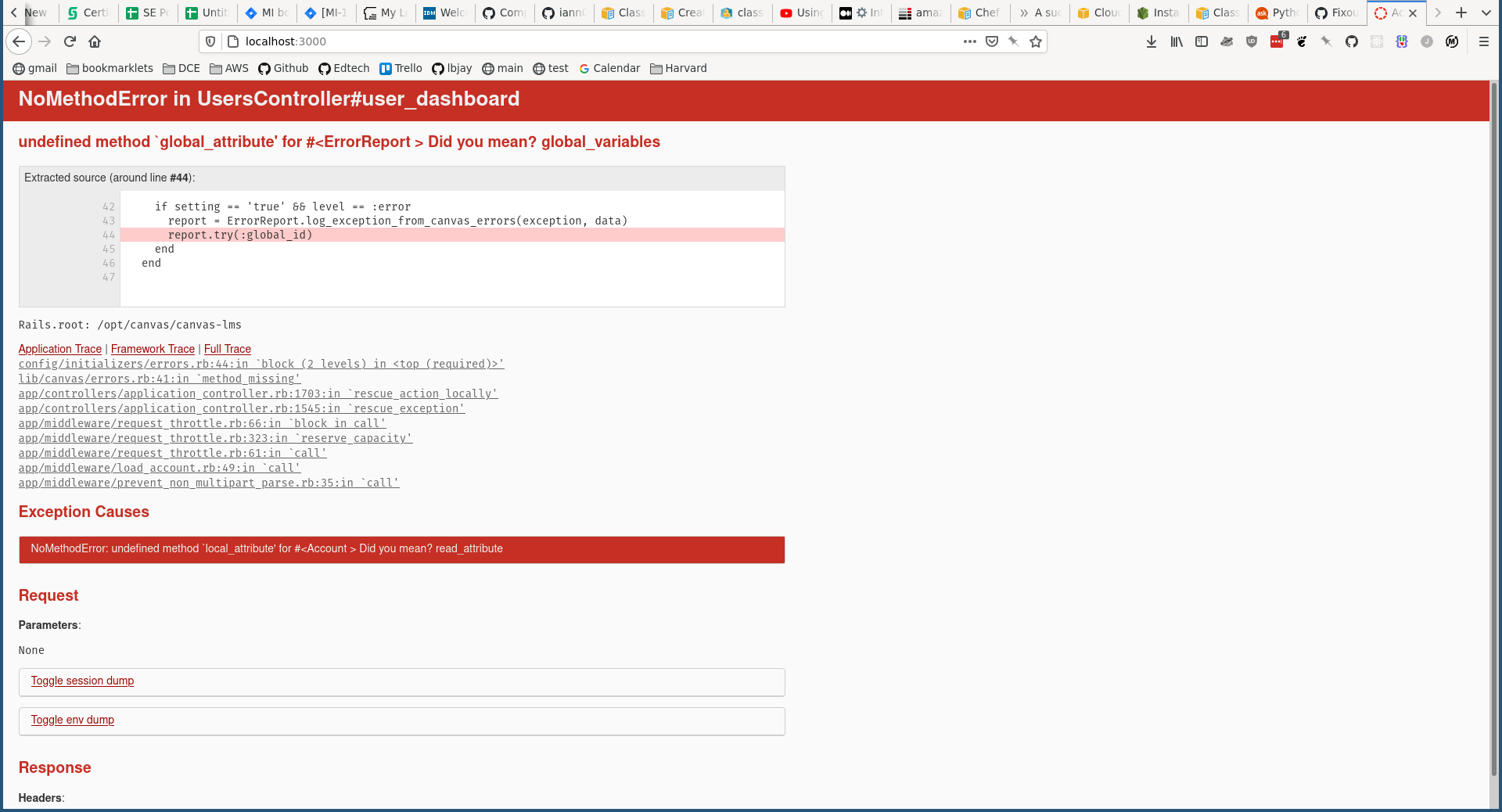Switch to the IBM Welc tab

(x=445, y=13)
